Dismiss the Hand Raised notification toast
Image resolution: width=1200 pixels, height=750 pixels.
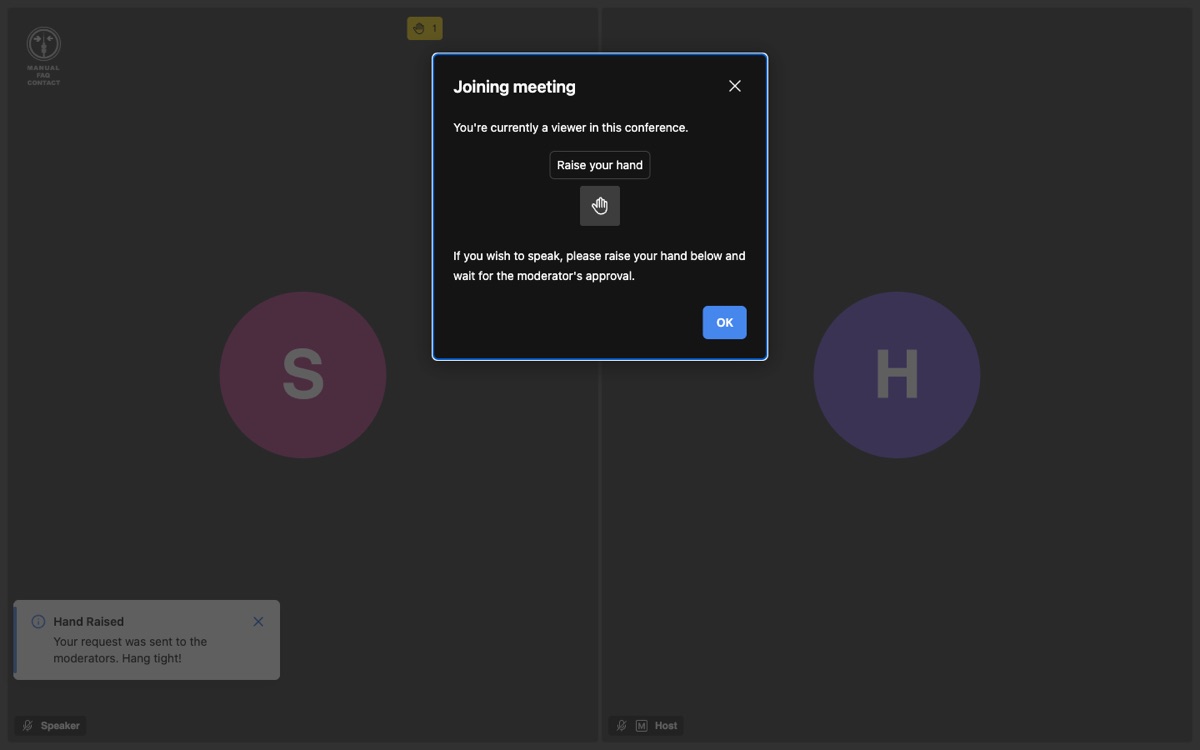(x=258, y=622)
